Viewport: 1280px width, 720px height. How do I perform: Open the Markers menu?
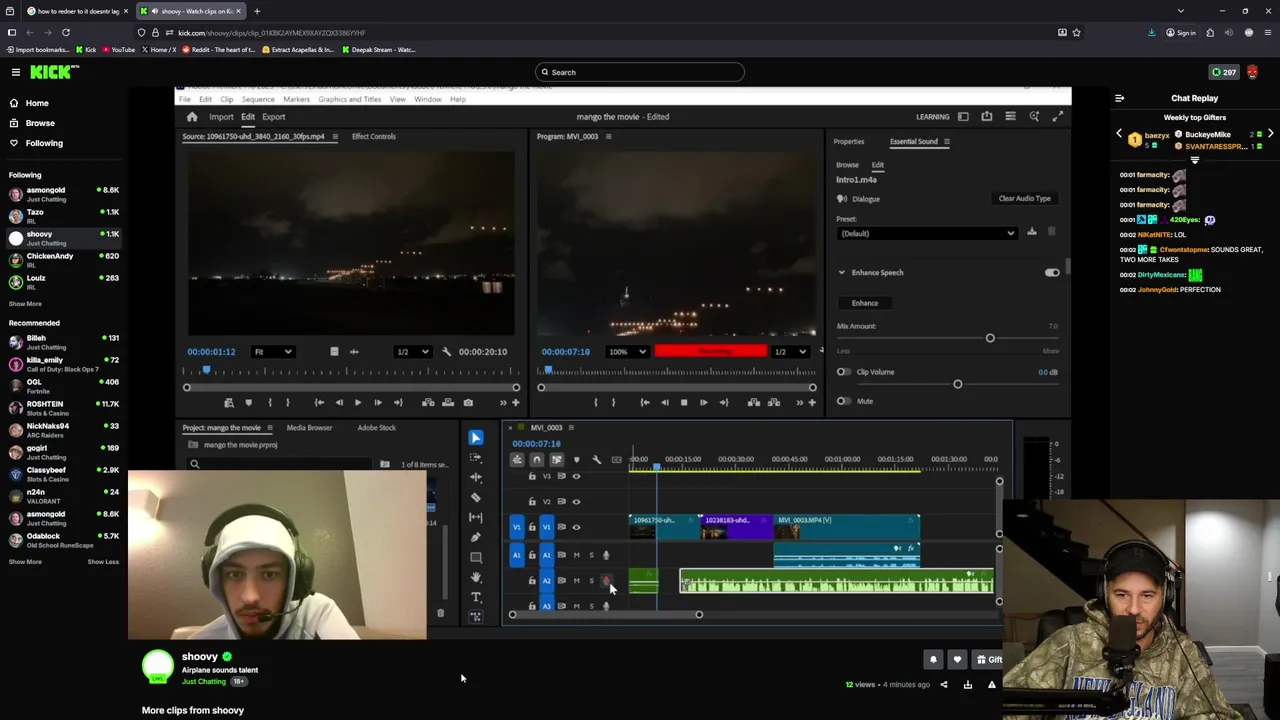[x=297, y=99]
